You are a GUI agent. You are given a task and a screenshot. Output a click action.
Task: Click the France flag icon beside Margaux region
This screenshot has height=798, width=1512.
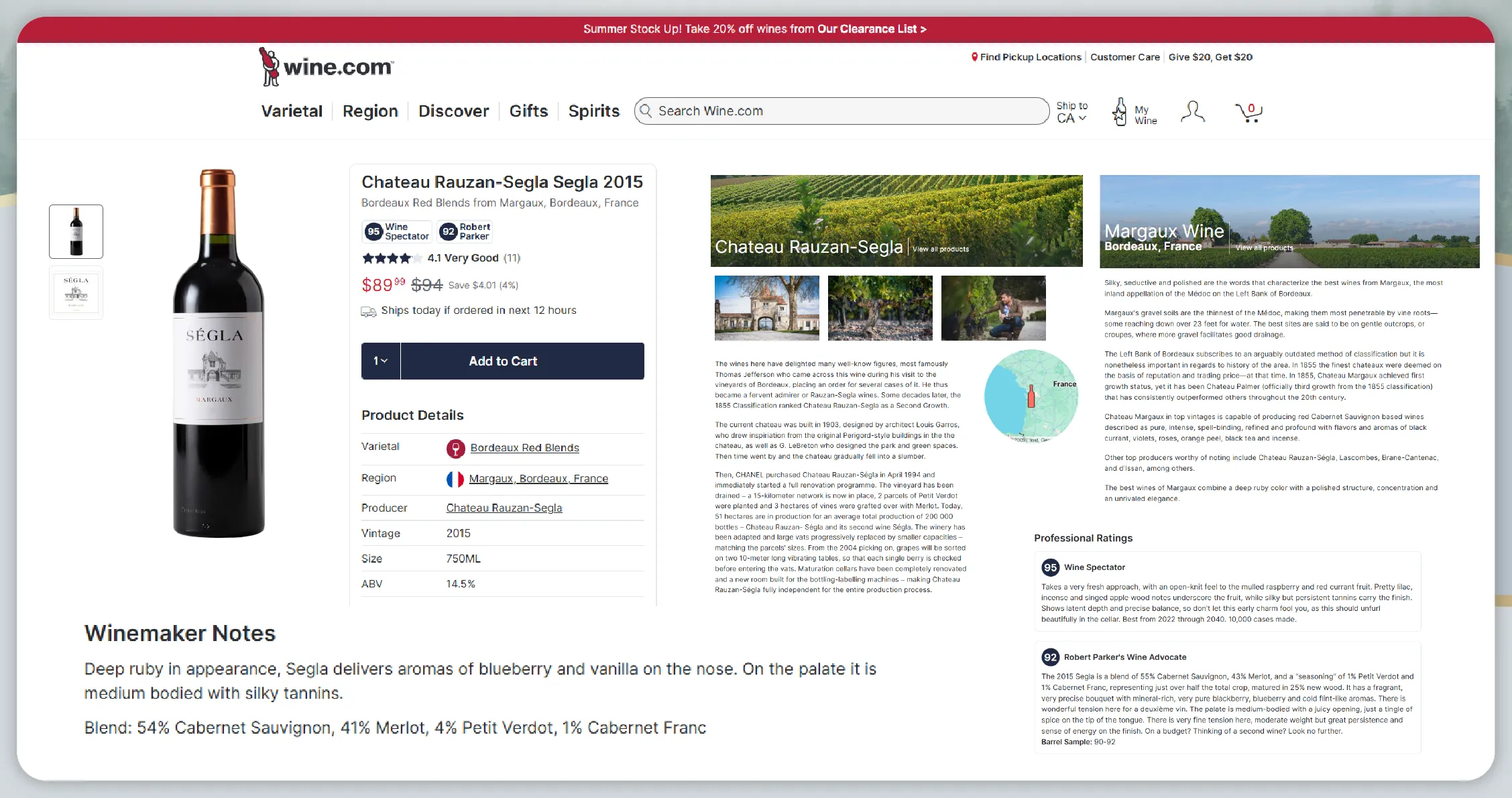click(x=456, y=479)
